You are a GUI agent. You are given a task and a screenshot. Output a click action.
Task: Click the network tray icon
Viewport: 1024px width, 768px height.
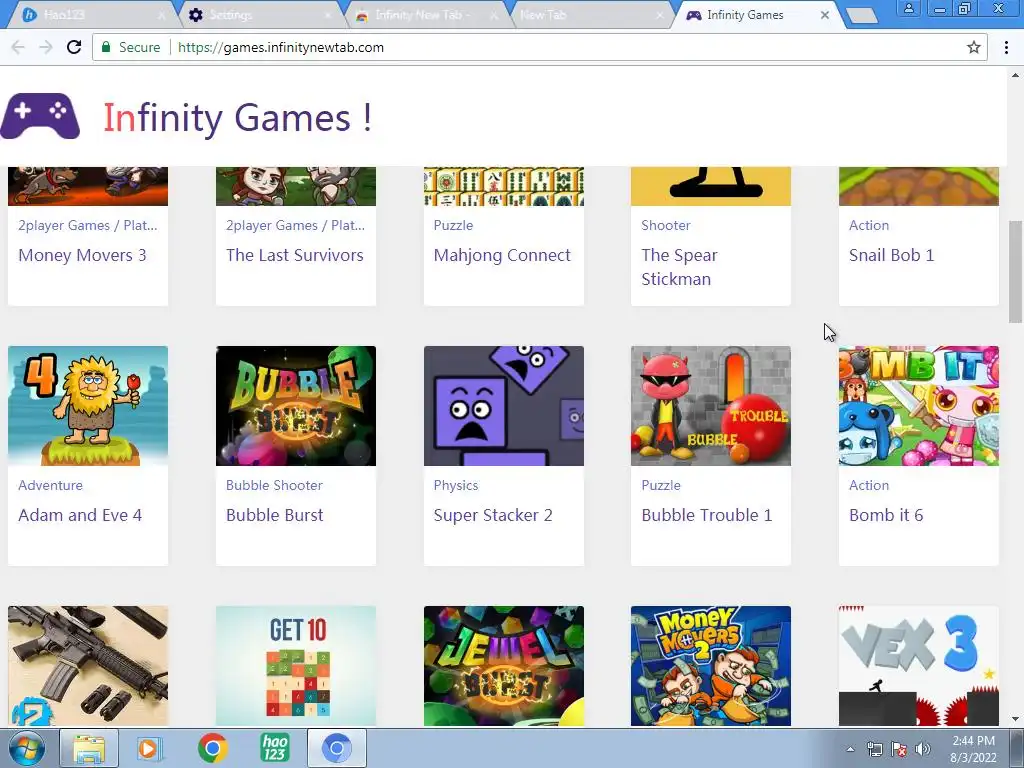[x=874, y=749]
